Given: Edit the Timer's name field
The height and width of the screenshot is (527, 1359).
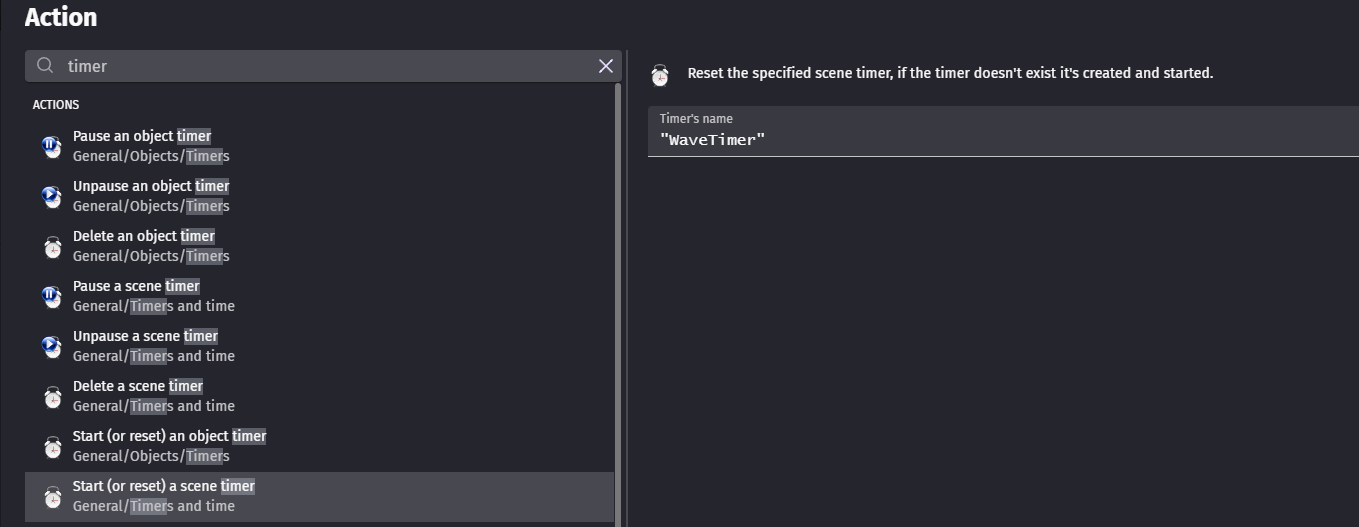Looking at the screenshot, I should pos(1000,140).
